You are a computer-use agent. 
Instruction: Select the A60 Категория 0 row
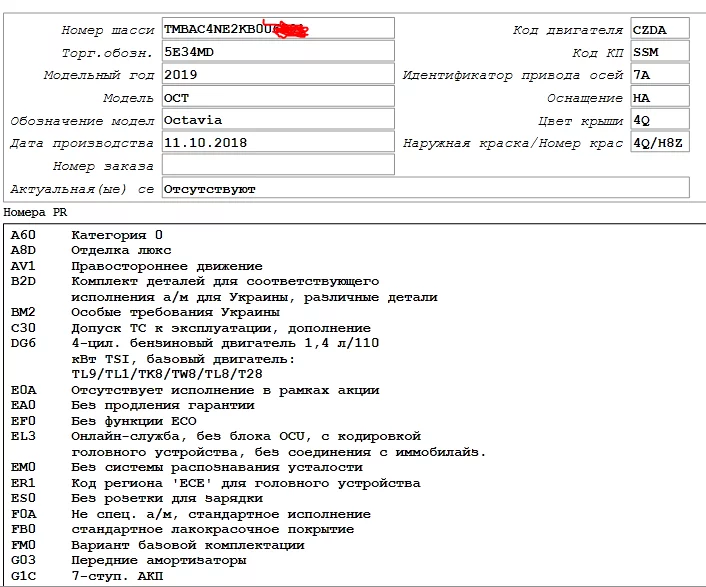pos(86,235)
